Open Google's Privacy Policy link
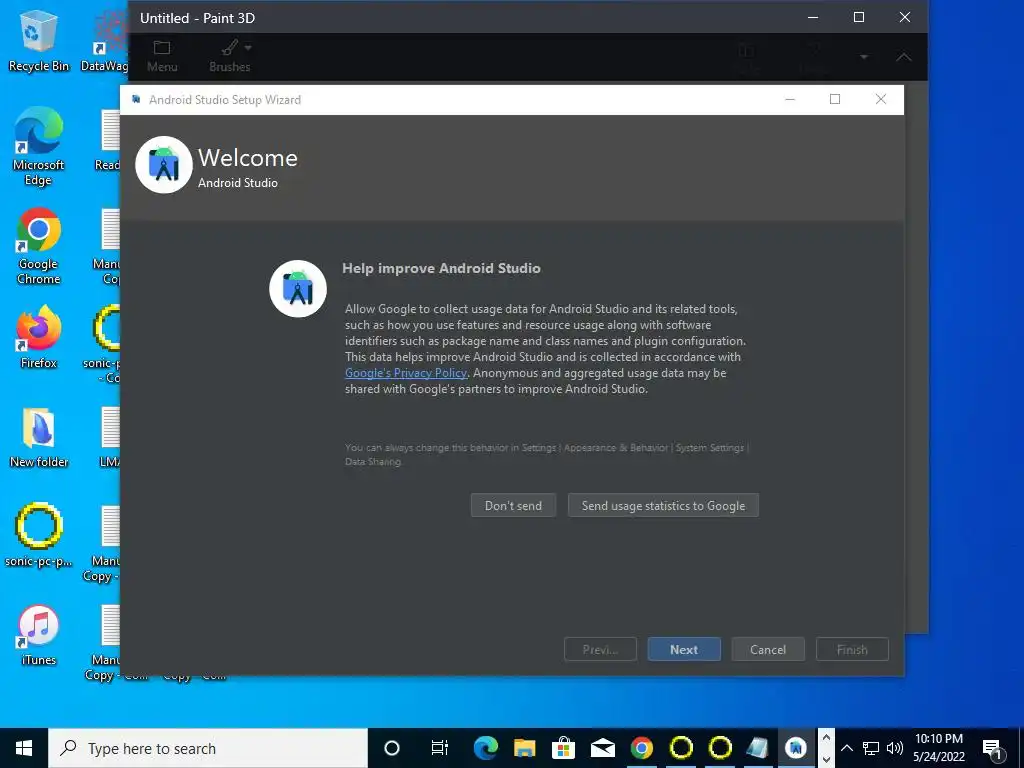 406,373
